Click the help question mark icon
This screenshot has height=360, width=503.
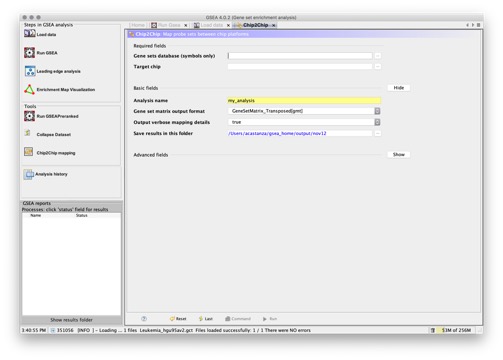pos(144,319)
